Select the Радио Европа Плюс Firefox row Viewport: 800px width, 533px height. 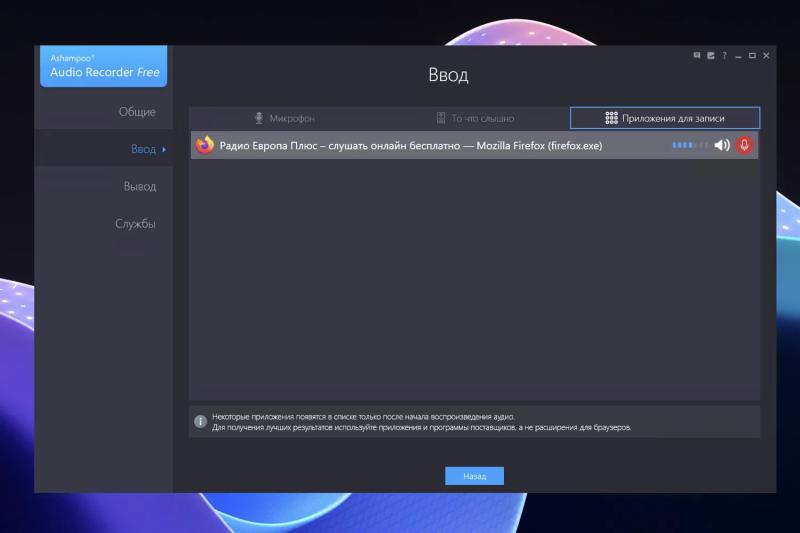474,145
